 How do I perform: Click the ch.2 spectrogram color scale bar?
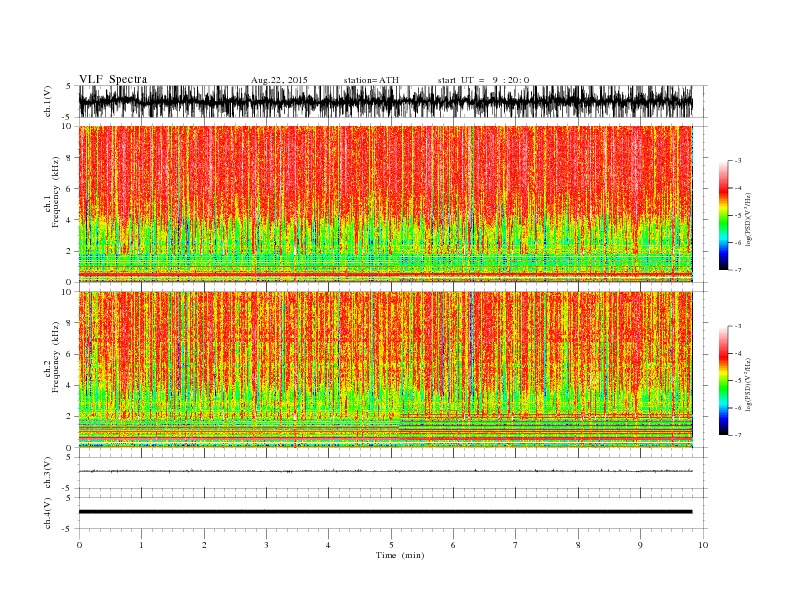[723, 380]
